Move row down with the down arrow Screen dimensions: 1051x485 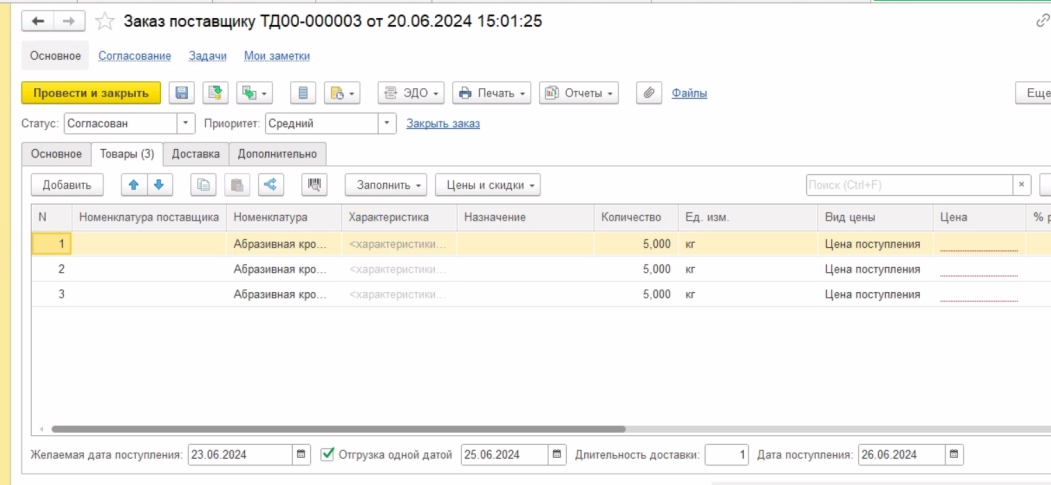point(158,185)
